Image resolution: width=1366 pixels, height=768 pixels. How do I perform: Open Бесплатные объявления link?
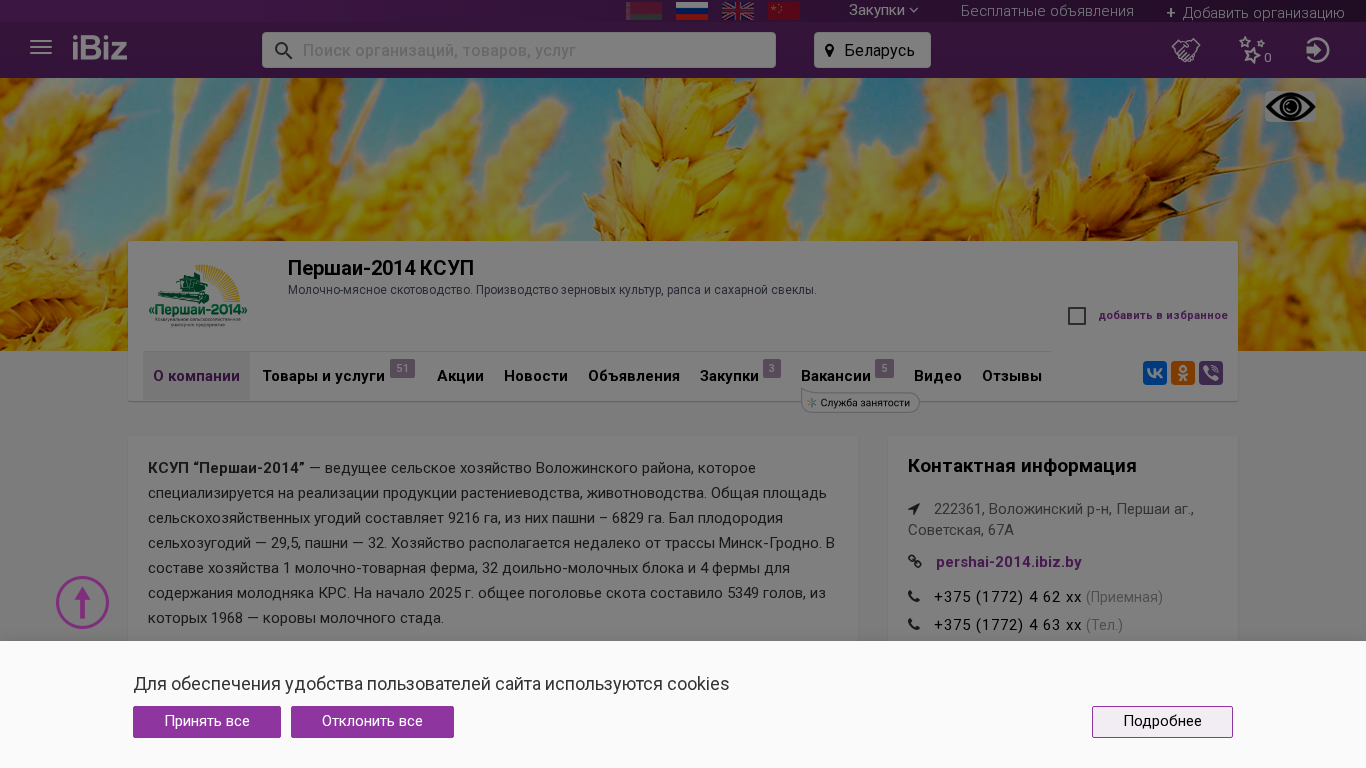(x=1047, y=11)
